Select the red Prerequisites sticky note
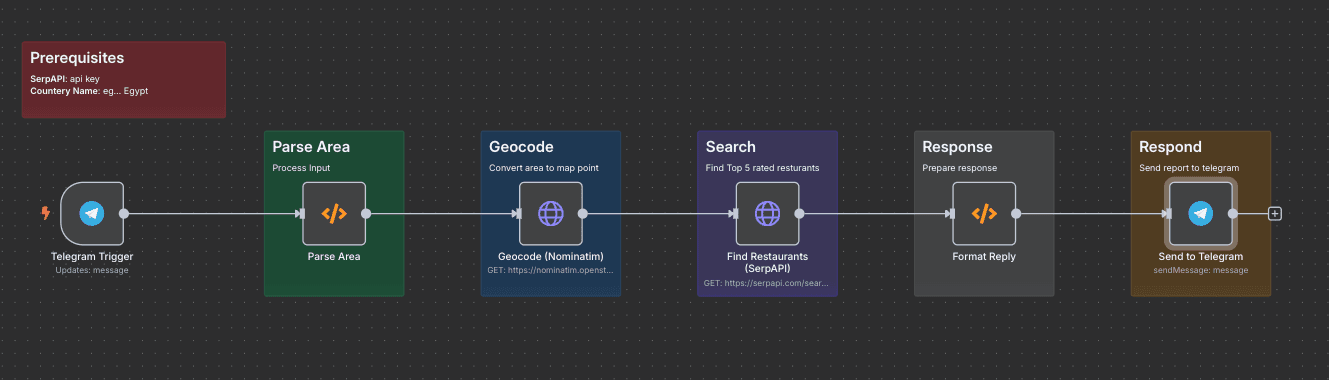The image size is (1329, 380). 124,79
